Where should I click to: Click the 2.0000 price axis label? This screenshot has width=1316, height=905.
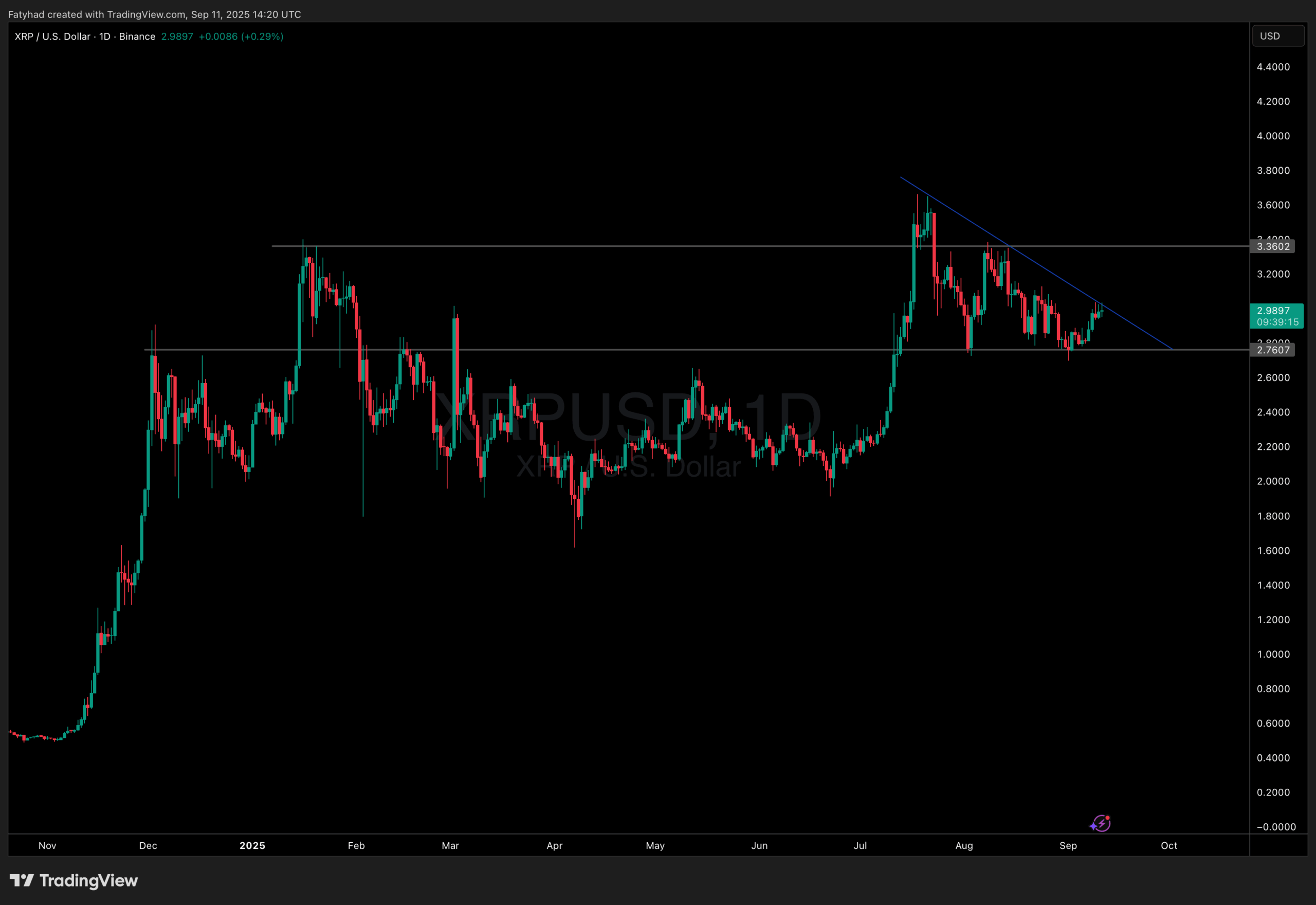(x=1273, y=481)
